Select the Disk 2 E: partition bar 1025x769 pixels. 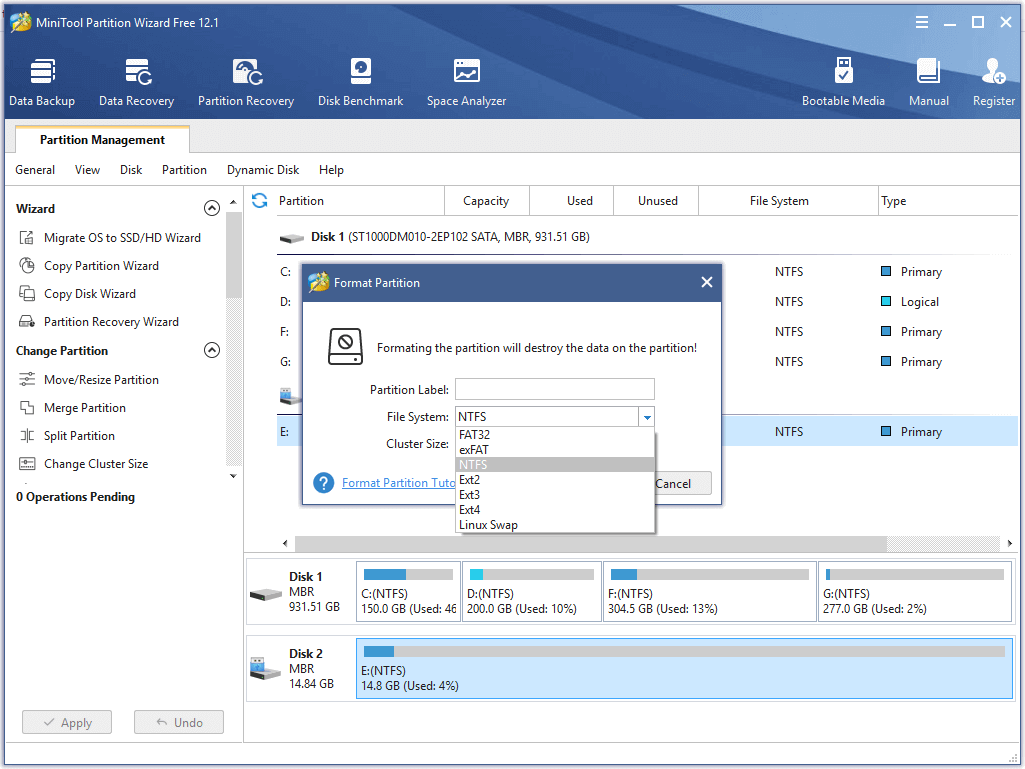[684, 668]
